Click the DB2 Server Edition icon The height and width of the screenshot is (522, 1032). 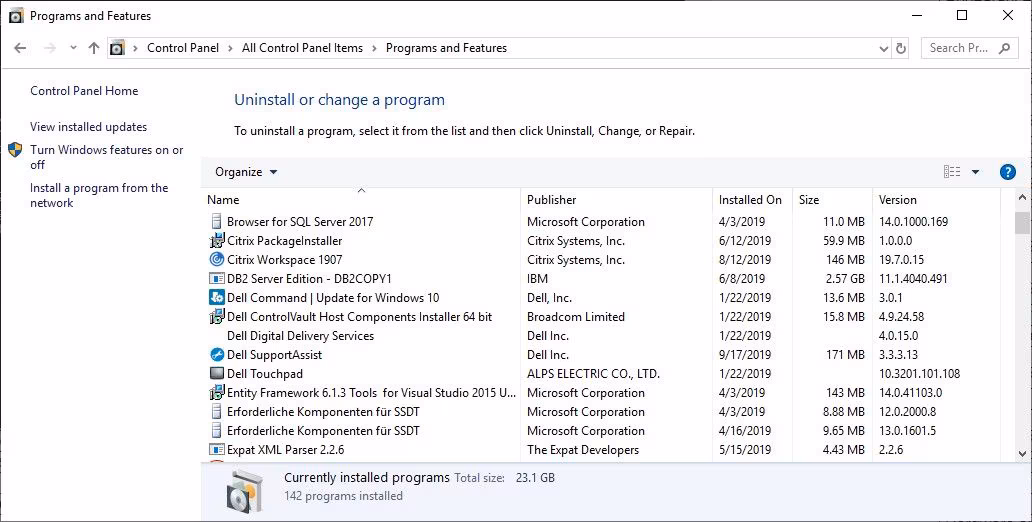[217, 279]
